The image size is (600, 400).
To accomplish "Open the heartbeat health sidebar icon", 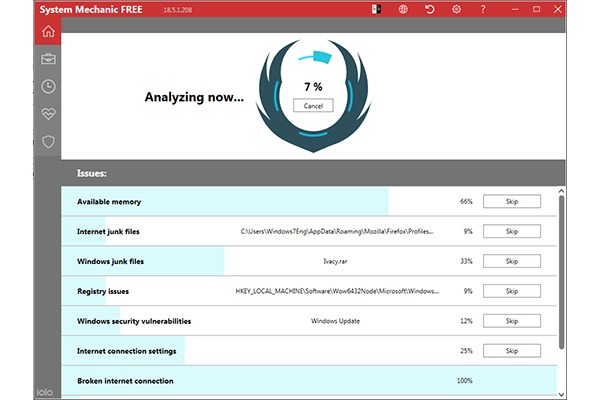I will tap(48, 114).
